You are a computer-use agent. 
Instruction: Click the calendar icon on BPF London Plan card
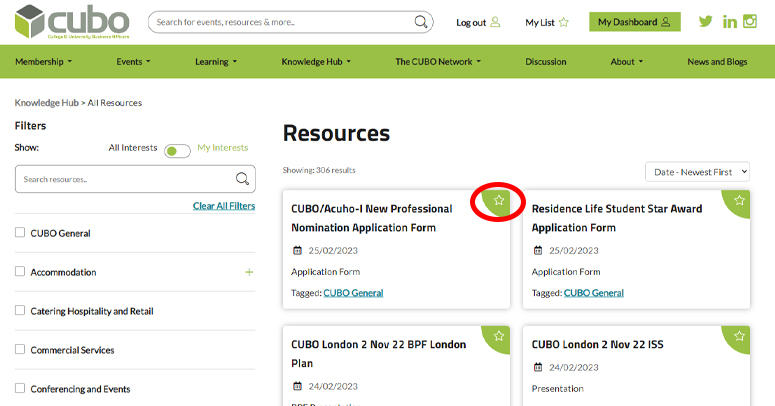pyautogui.click(x=297, y=386)
